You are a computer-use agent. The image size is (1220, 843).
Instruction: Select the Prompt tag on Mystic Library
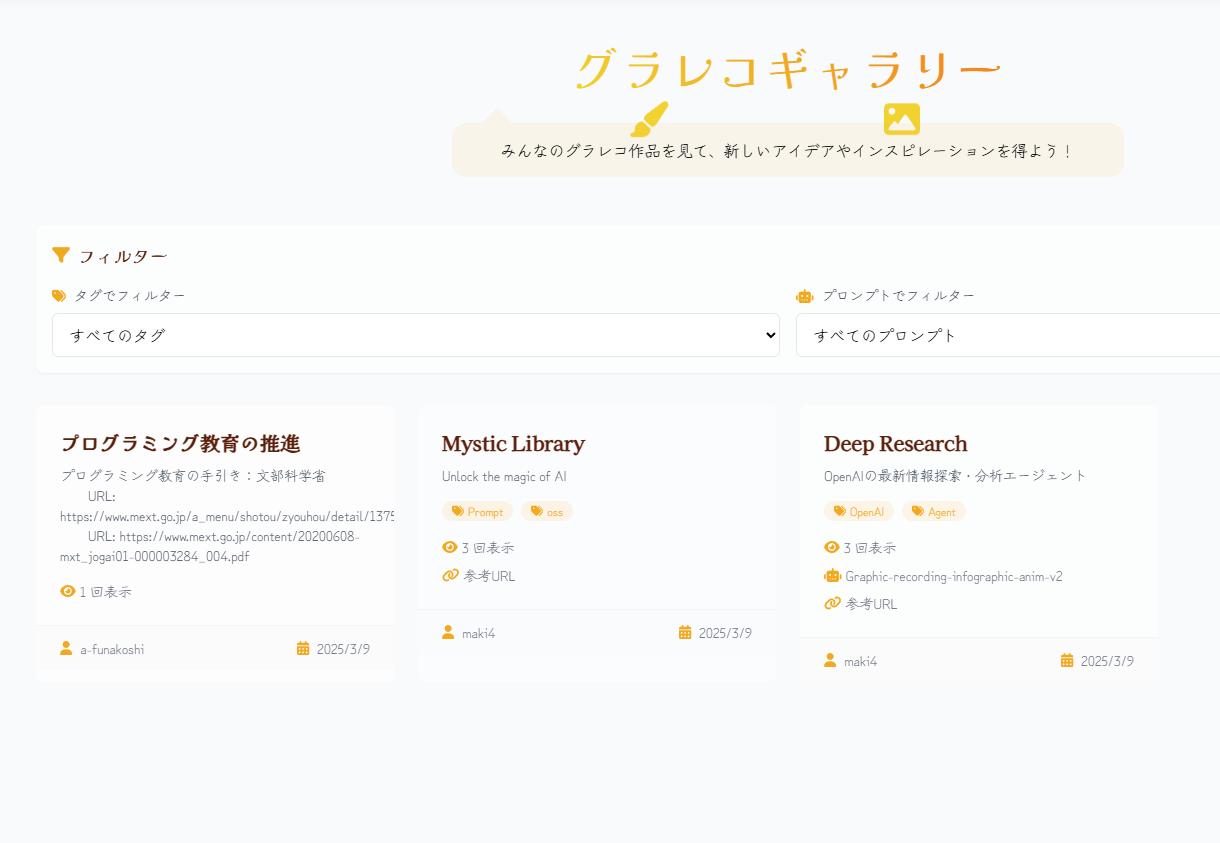click(477, 511)
